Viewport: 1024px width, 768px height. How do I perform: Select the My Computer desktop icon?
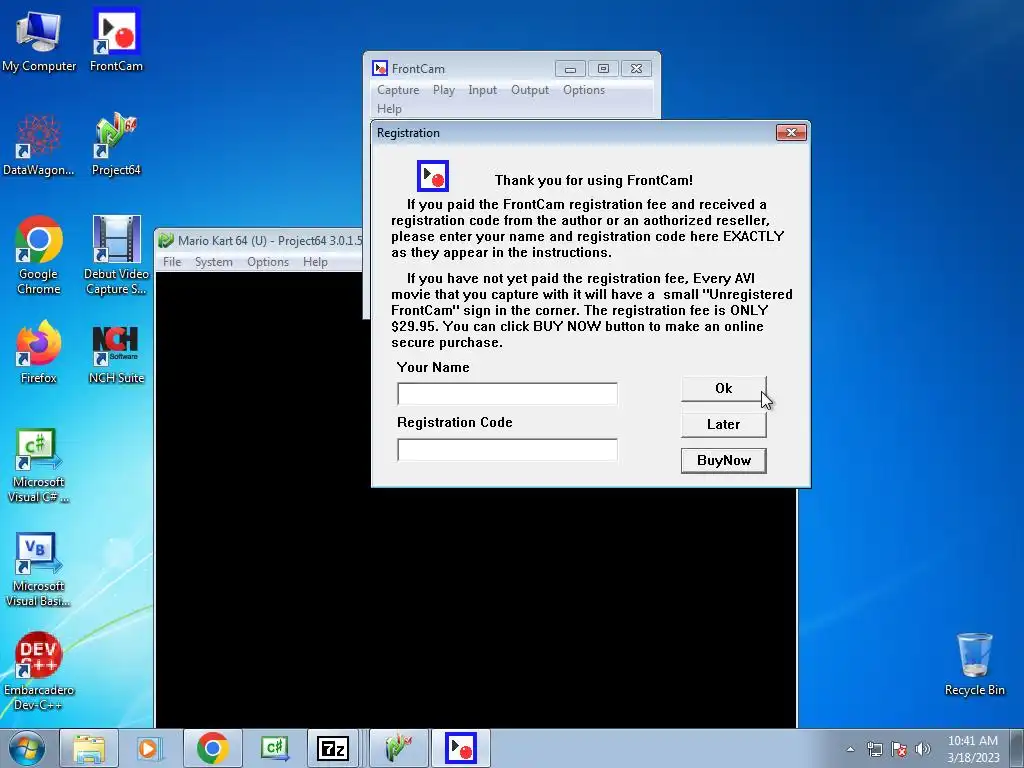[39, 40]
